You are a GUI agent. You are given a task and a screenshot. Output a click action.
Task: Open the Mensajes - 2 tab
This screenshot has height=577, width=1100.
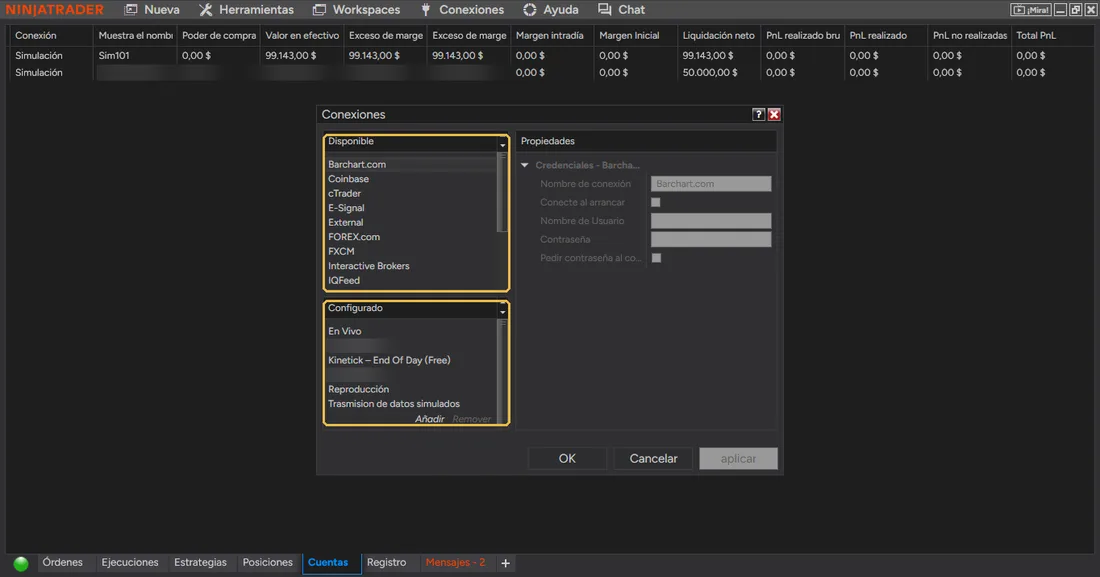click(x=455, y=562)
